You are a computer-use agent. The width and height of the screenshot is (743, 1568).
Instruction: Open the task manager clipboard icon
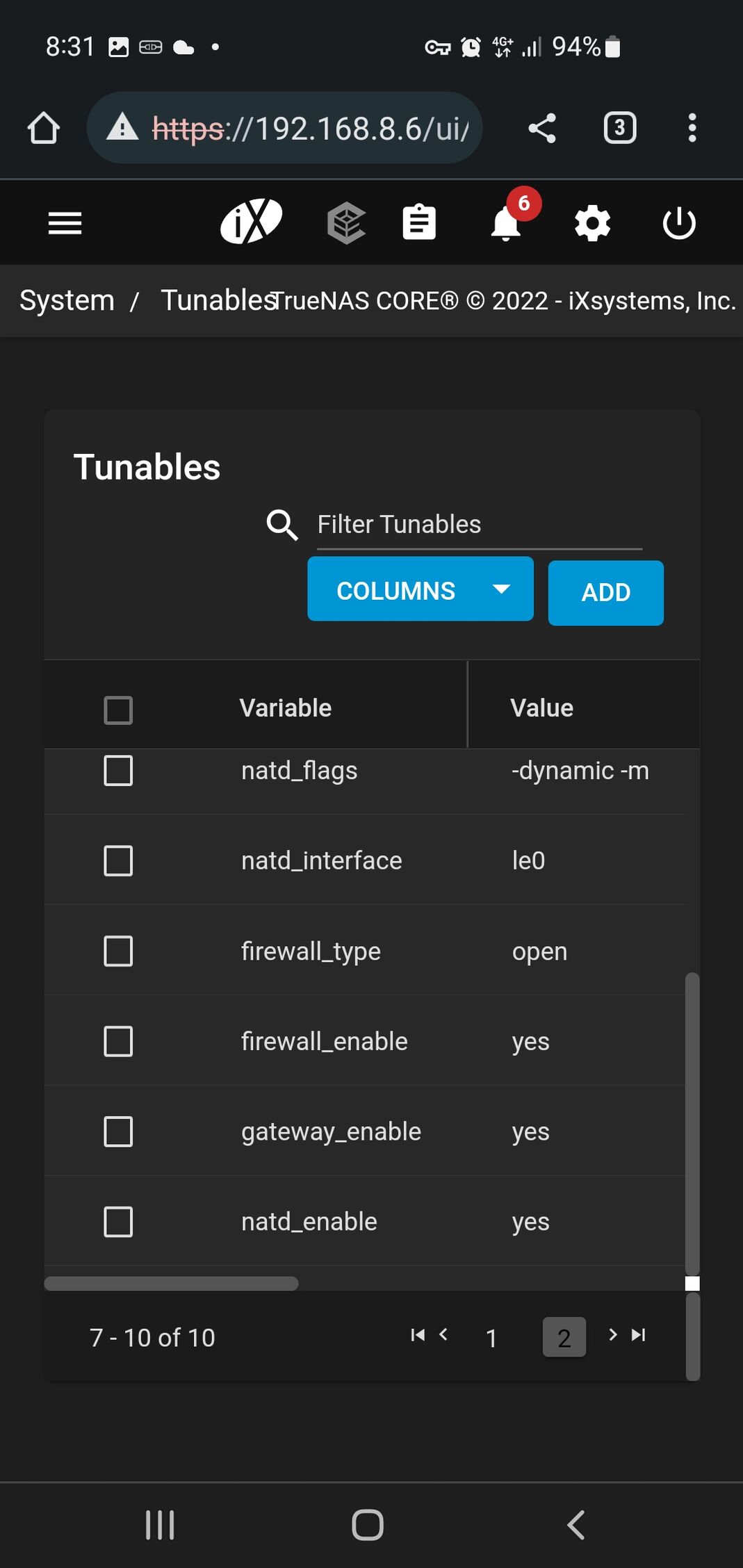click(419, 223)
